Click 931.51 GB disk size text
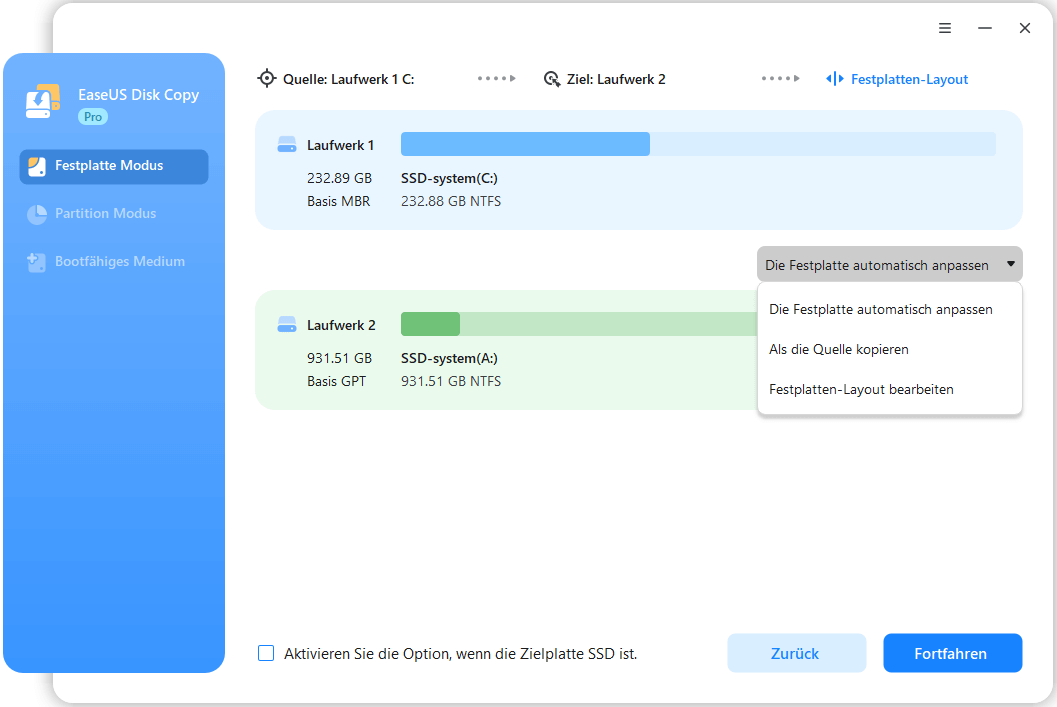The width and height of the screenshot is (1057, 707). click(x=340, y=359)
